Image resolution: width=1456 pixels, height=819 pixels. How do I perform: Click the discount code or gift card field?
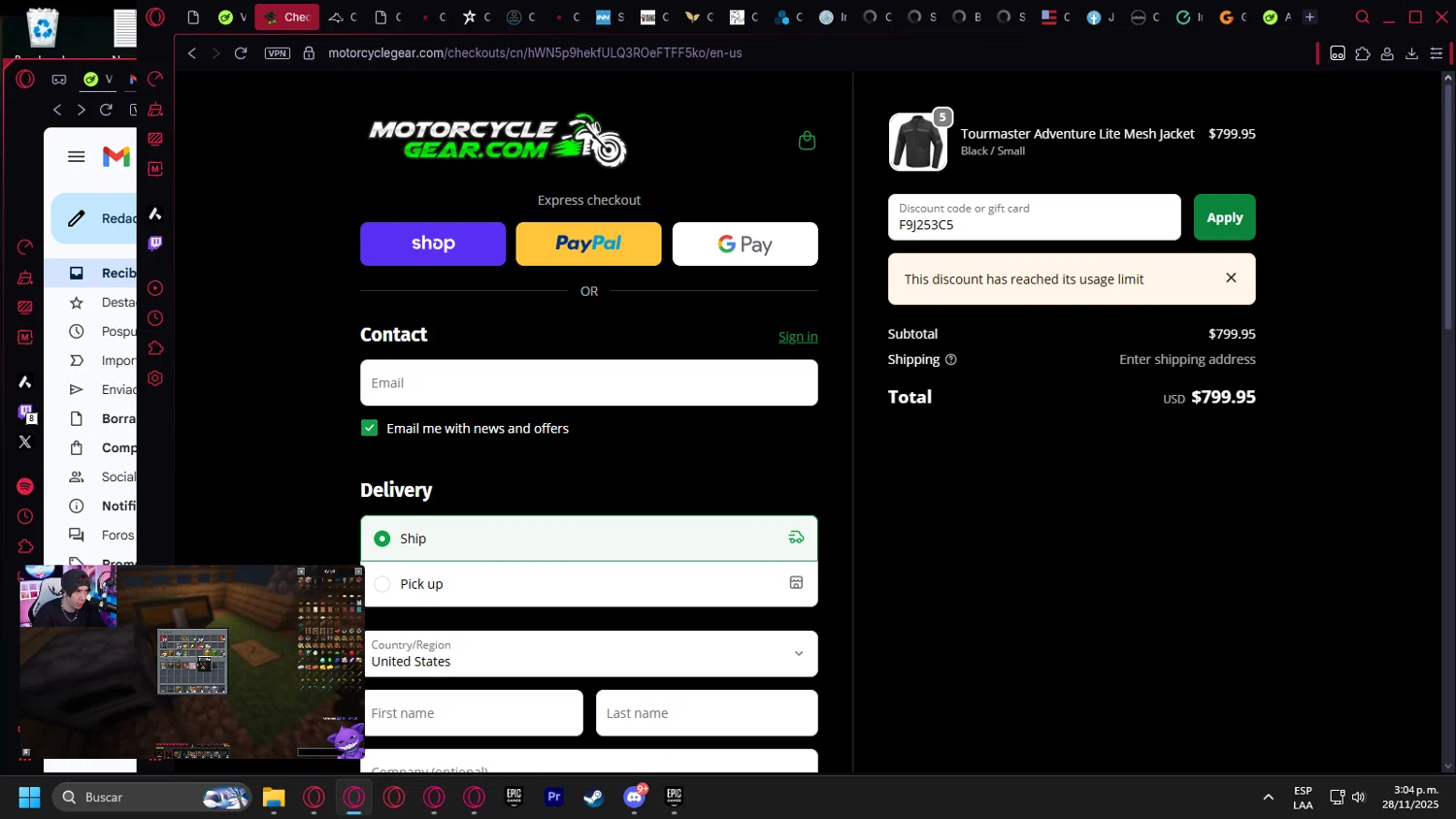pos(1035,217)
